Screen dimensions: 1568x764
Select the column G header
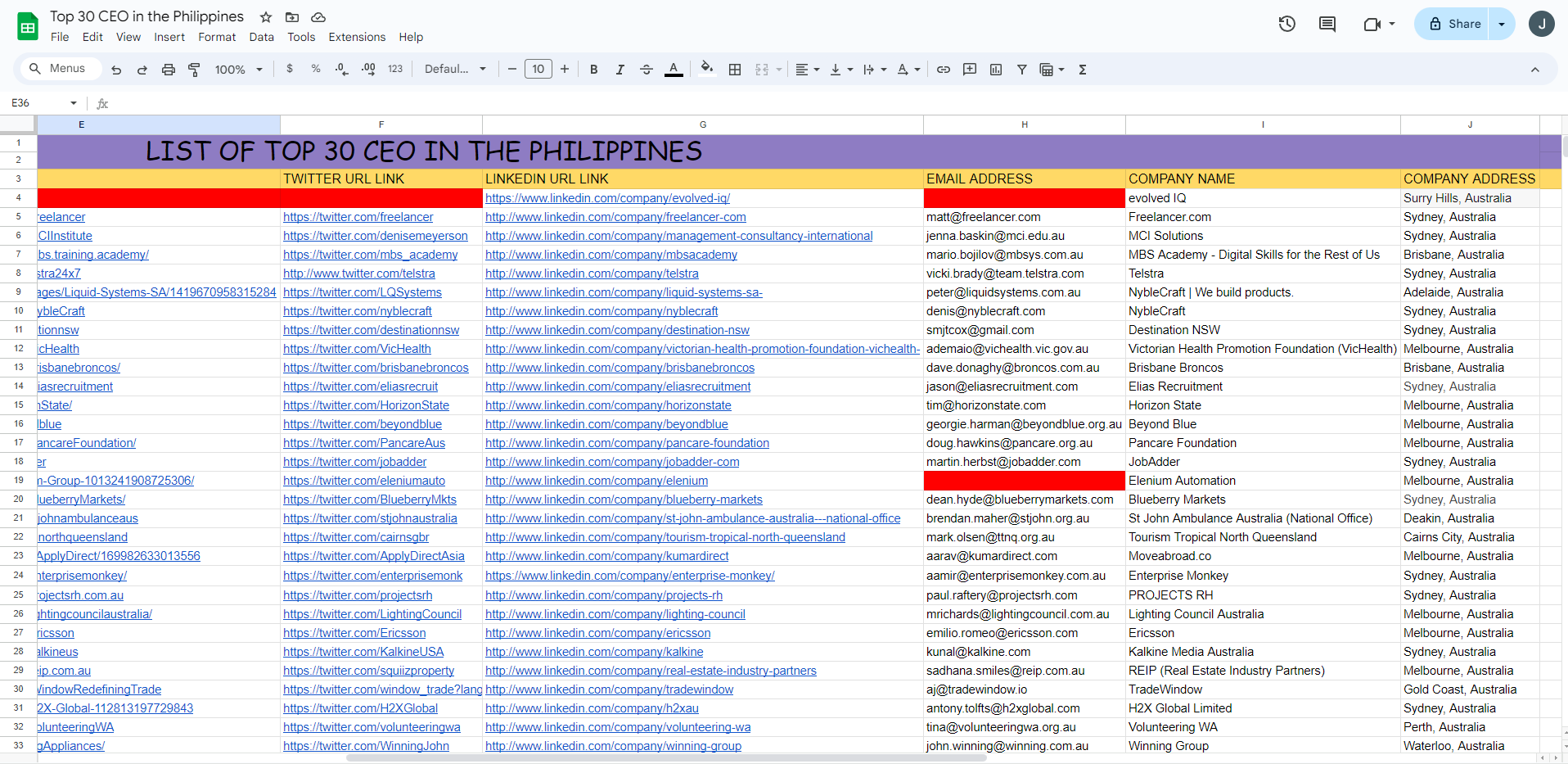tap(703, 124)
